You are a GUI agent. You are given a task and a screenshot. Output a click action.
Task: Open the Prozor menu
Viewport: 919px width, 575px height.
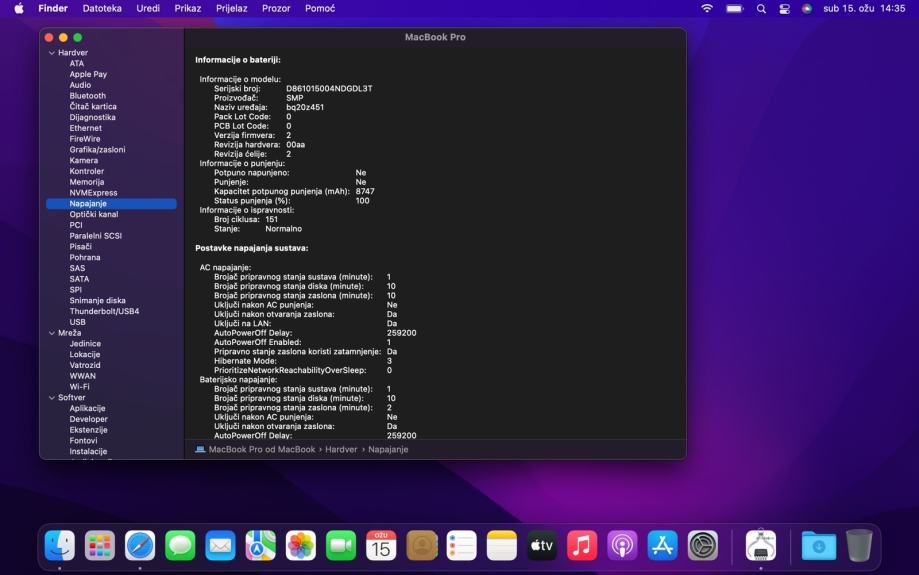pyautogui.click(x=276, y=8)
